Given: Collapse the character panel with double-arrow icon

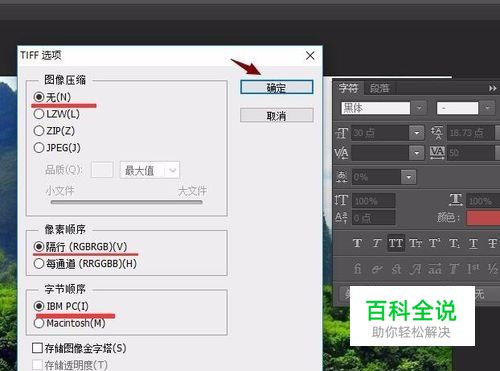Looking at the screenshot, I should [x=492, y=88].
